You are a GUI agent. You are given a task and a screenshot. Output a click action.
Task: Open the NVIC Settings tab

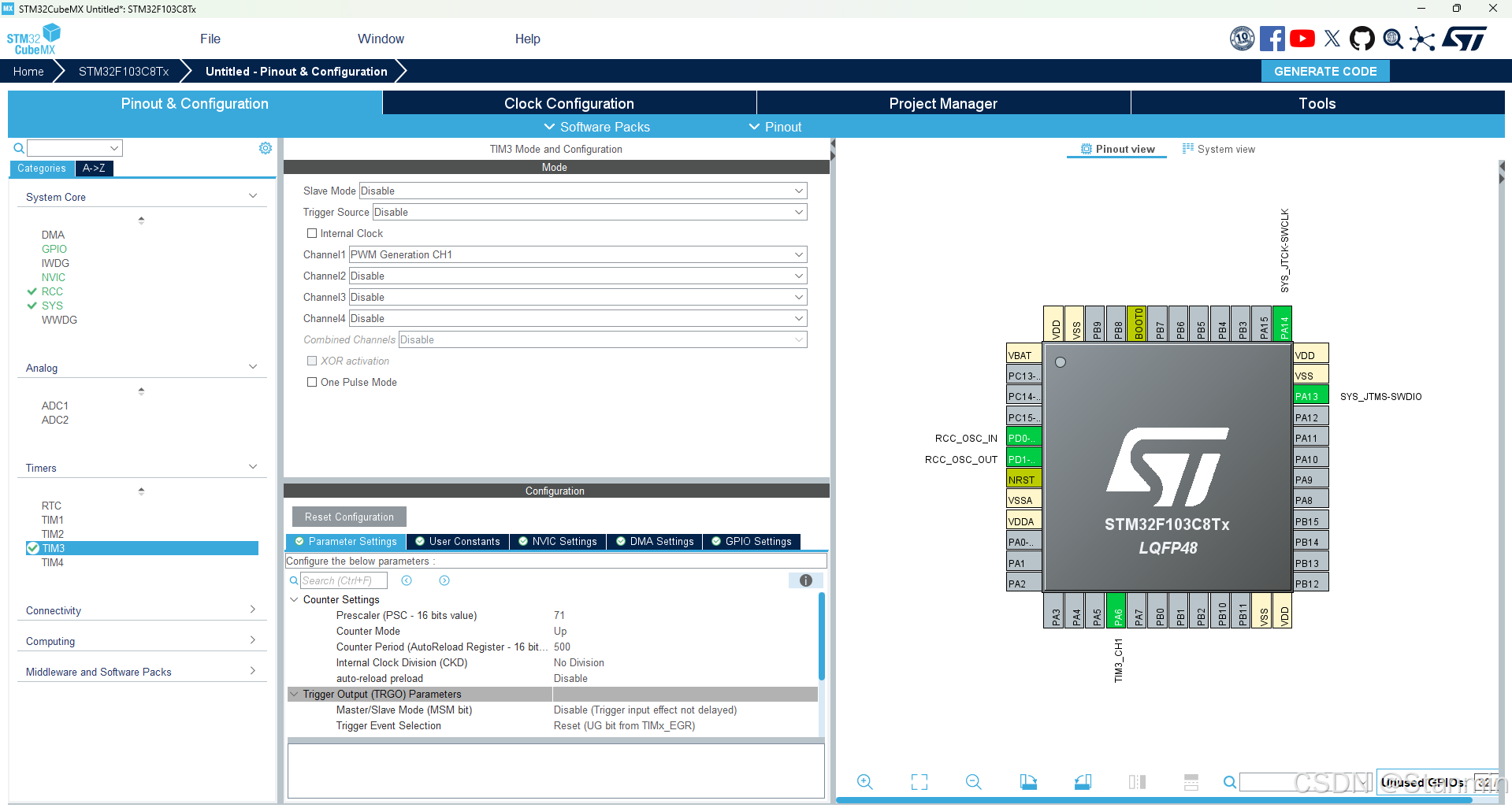click(558, 541)
